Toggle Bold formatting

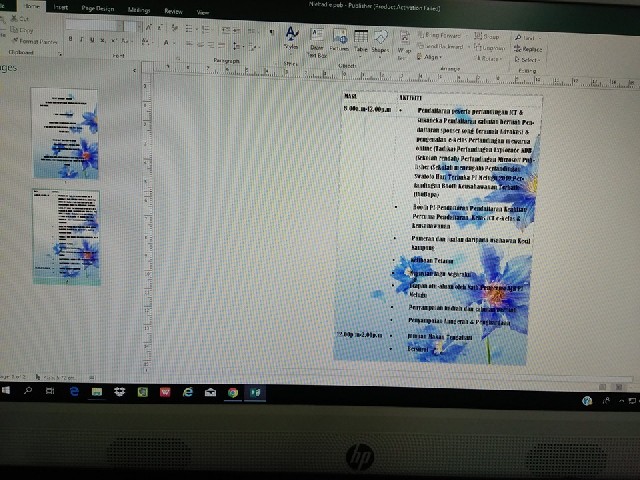click(x=70, y=39)
